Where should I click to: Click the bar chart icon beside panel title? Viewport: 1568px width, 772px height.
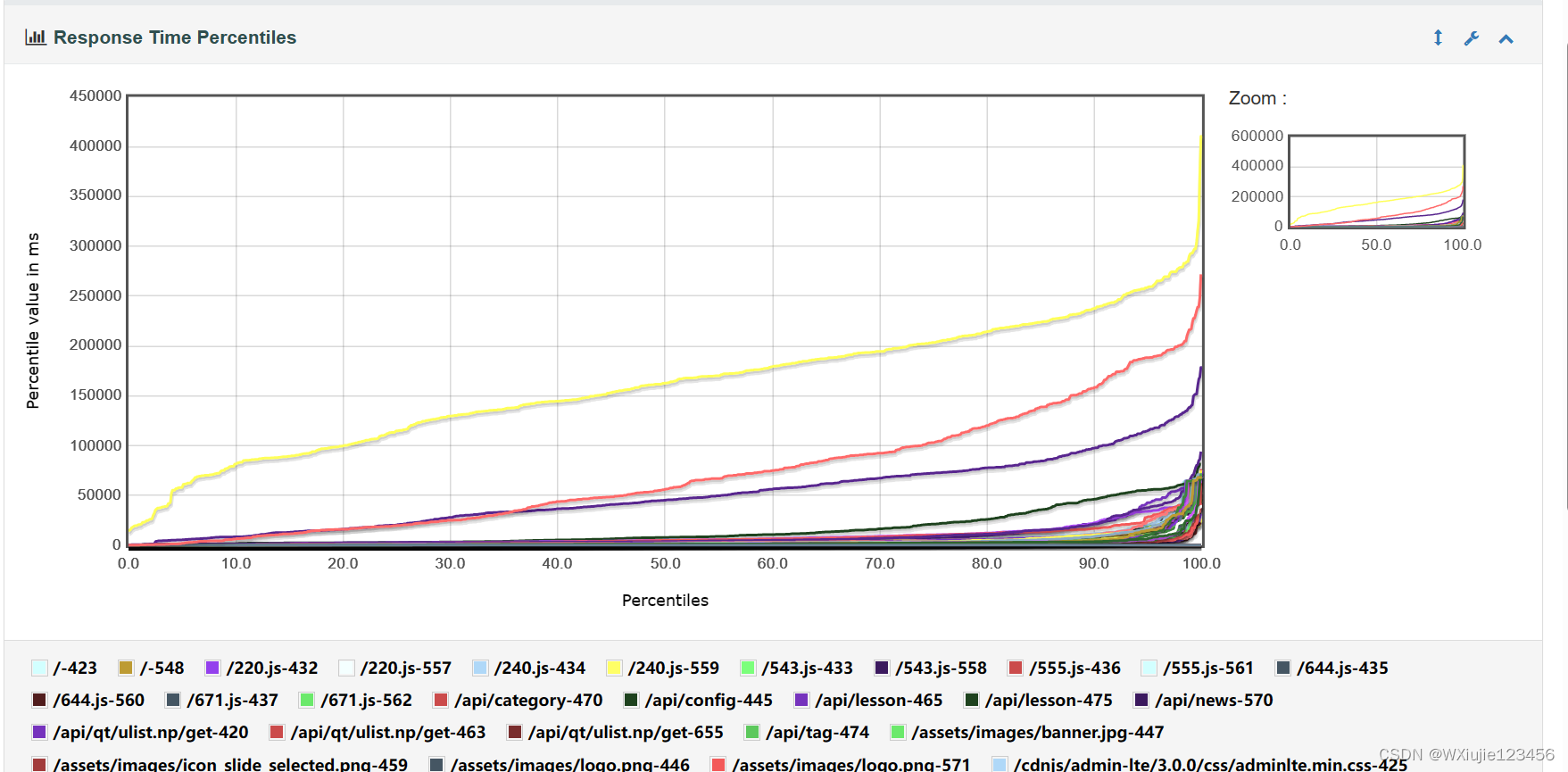36,37
